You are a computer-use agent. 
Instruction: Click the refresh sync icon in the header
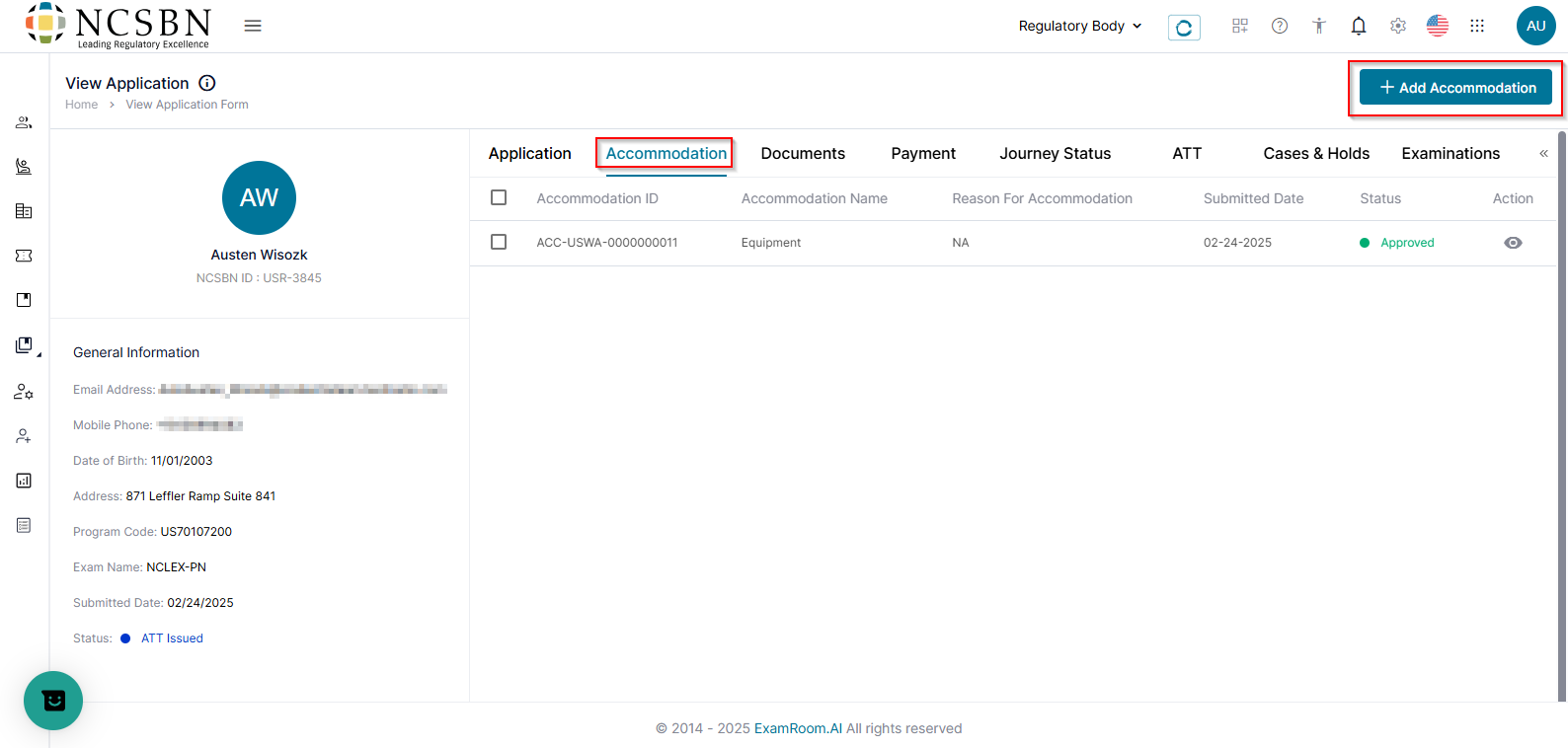tap(1184, 27)
